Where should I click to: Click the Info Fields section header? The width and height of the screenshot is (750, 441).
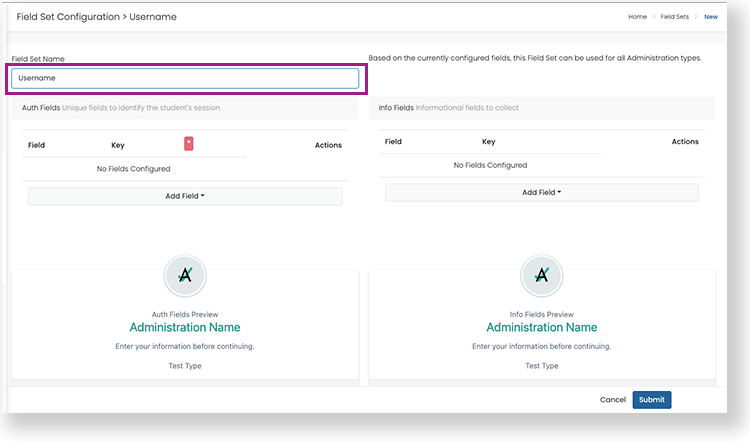(x=542, y=108)
